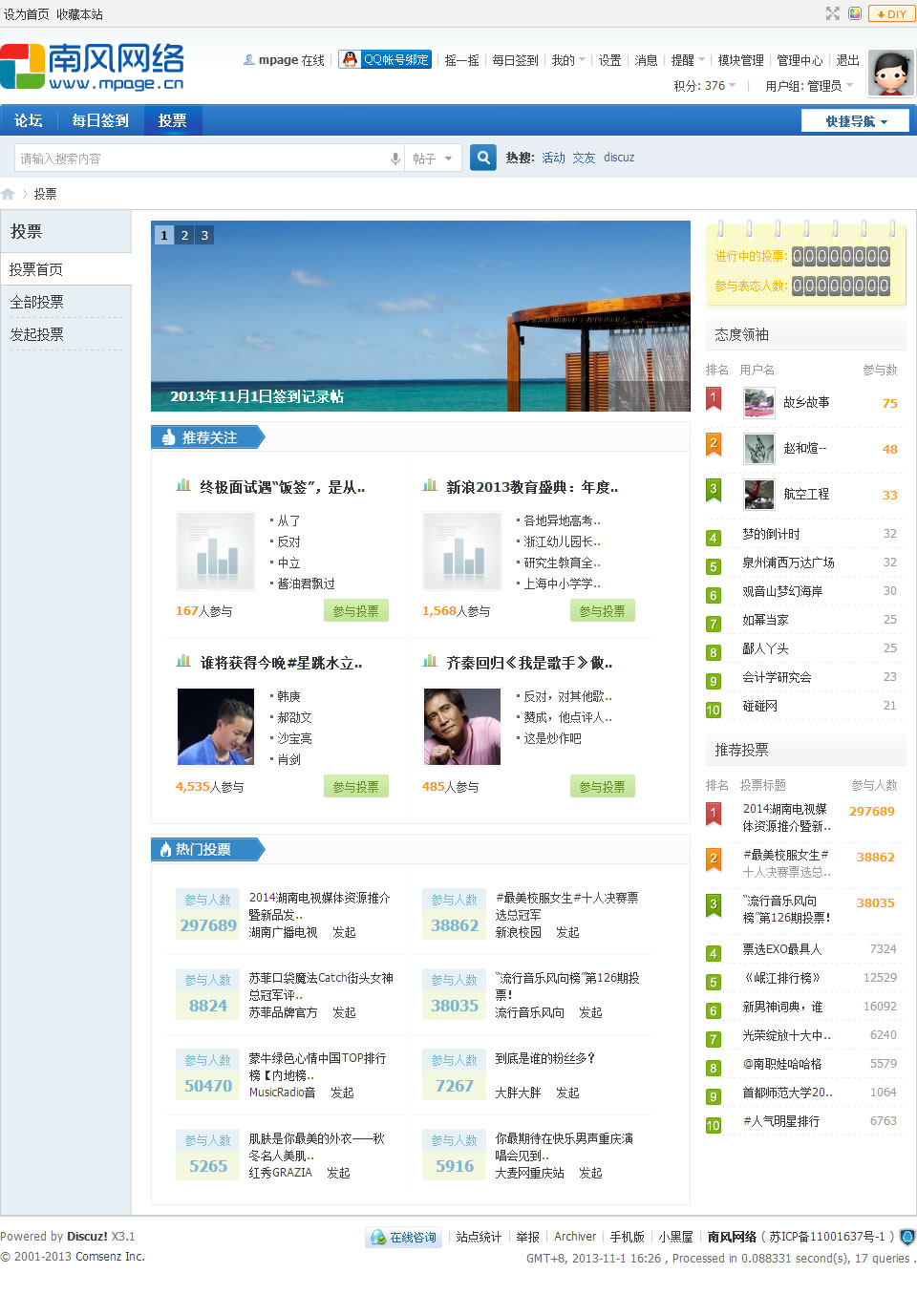This screenshot has height=1316, width=917.
Task: Click the 南风网络 site logo
Action: [x=93, y=67]
